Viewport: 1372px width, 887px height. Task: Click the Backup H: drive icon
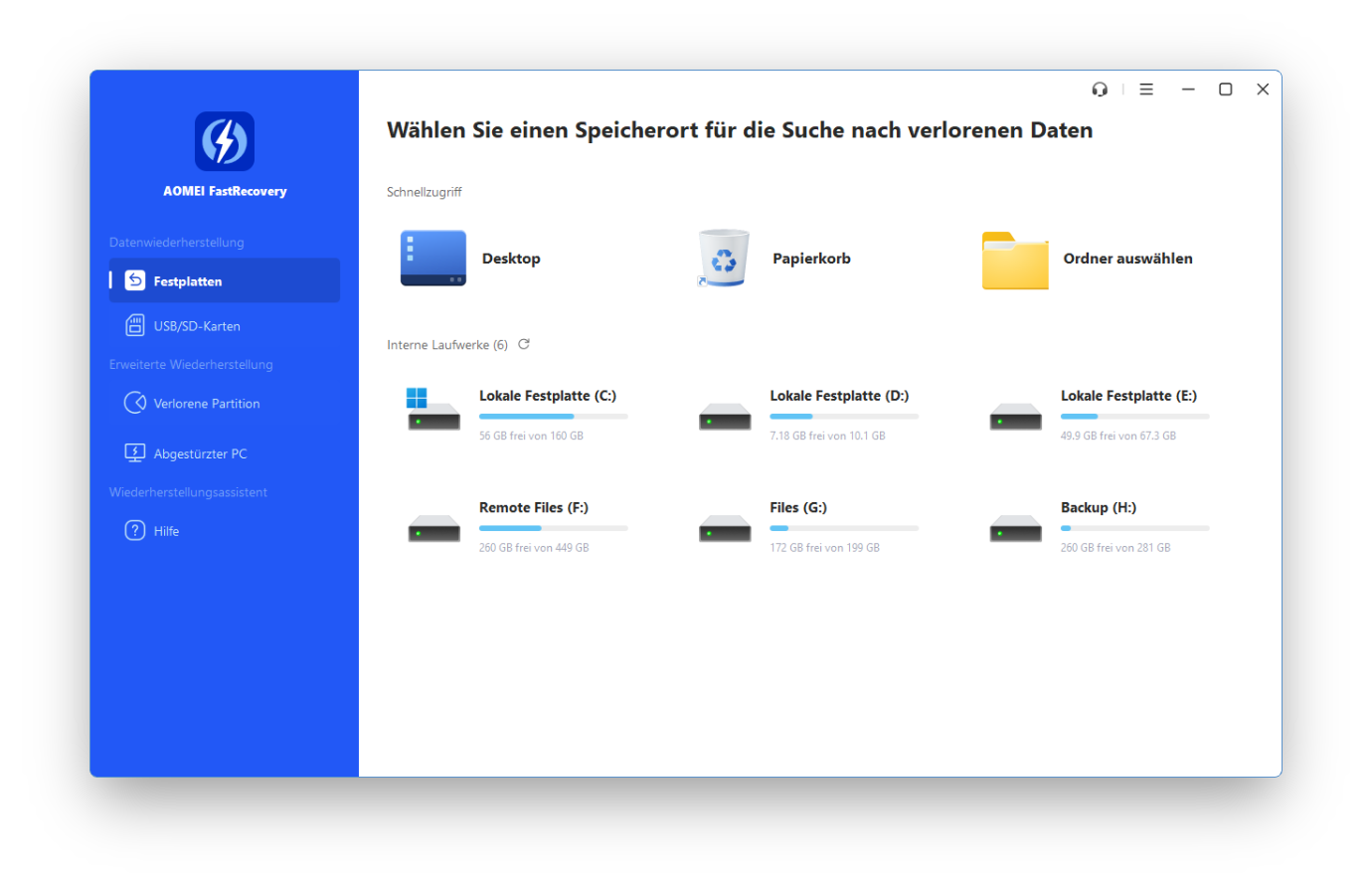coord(1015,528)
